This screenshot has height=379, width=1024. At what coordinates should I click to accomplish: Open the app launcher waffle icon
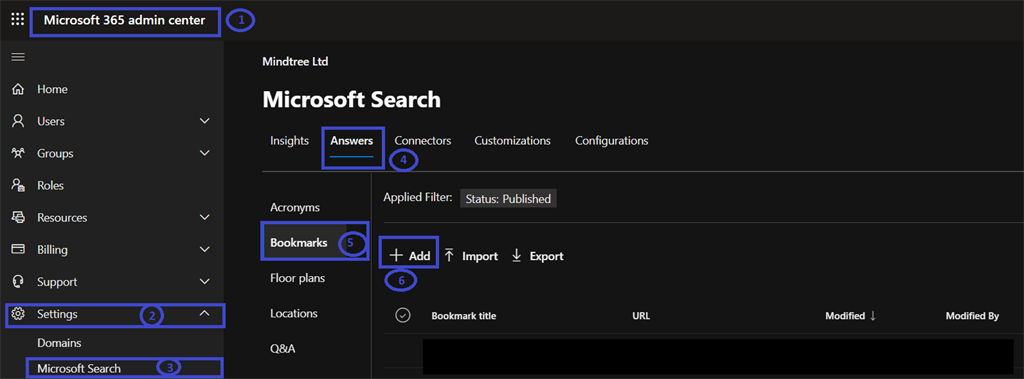point(18,19)
